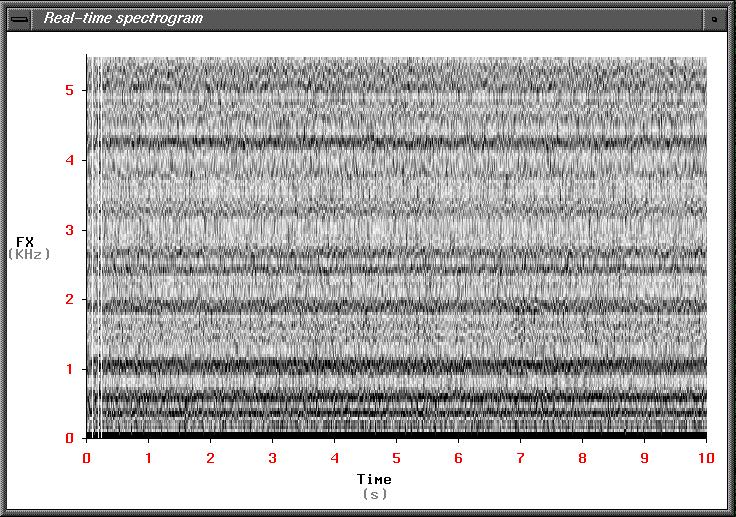This screenshot has height=517, width=736.
Task: Click the 2 second mark on time axis
Action: (210, 458)
